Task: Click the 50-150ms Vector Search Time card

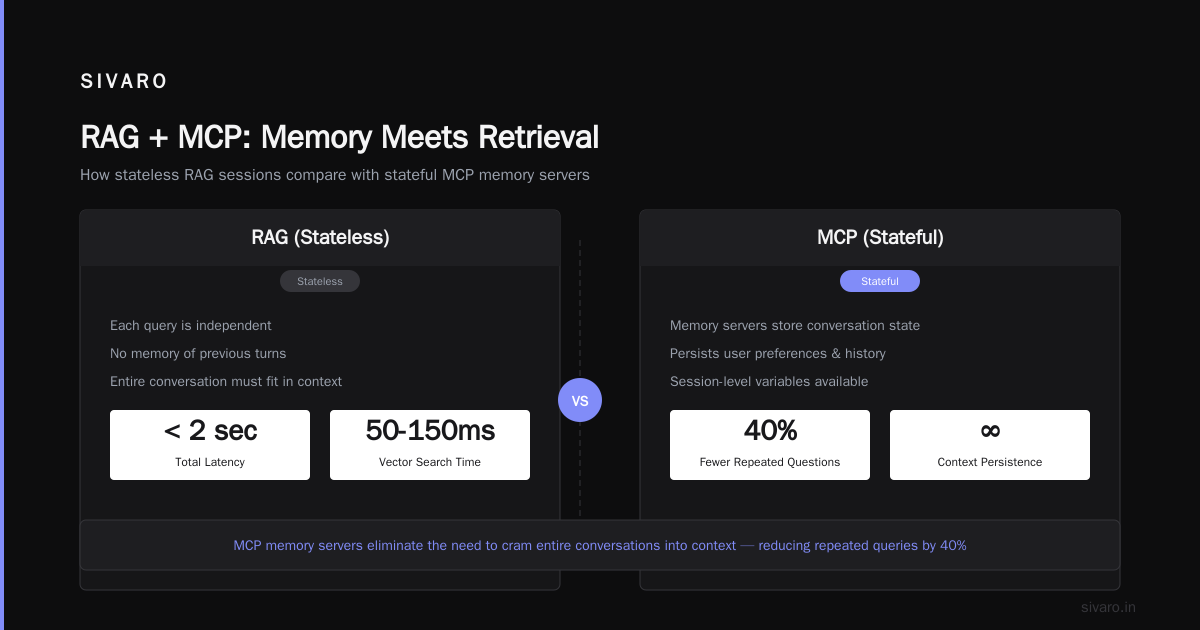Action: (430, 445)
